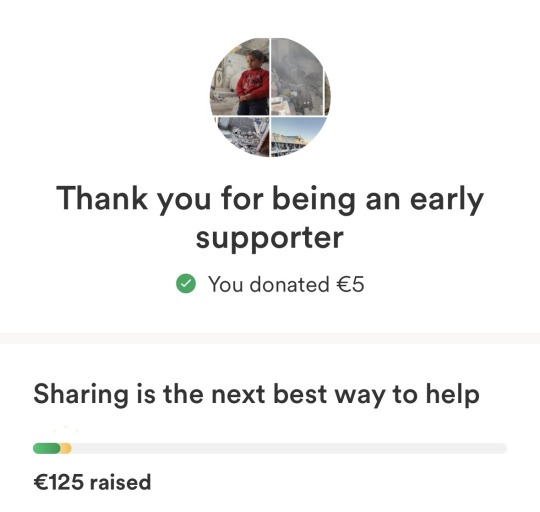
Task: Open the smoky gray top-right collage photo
Action: click(301, 76)
